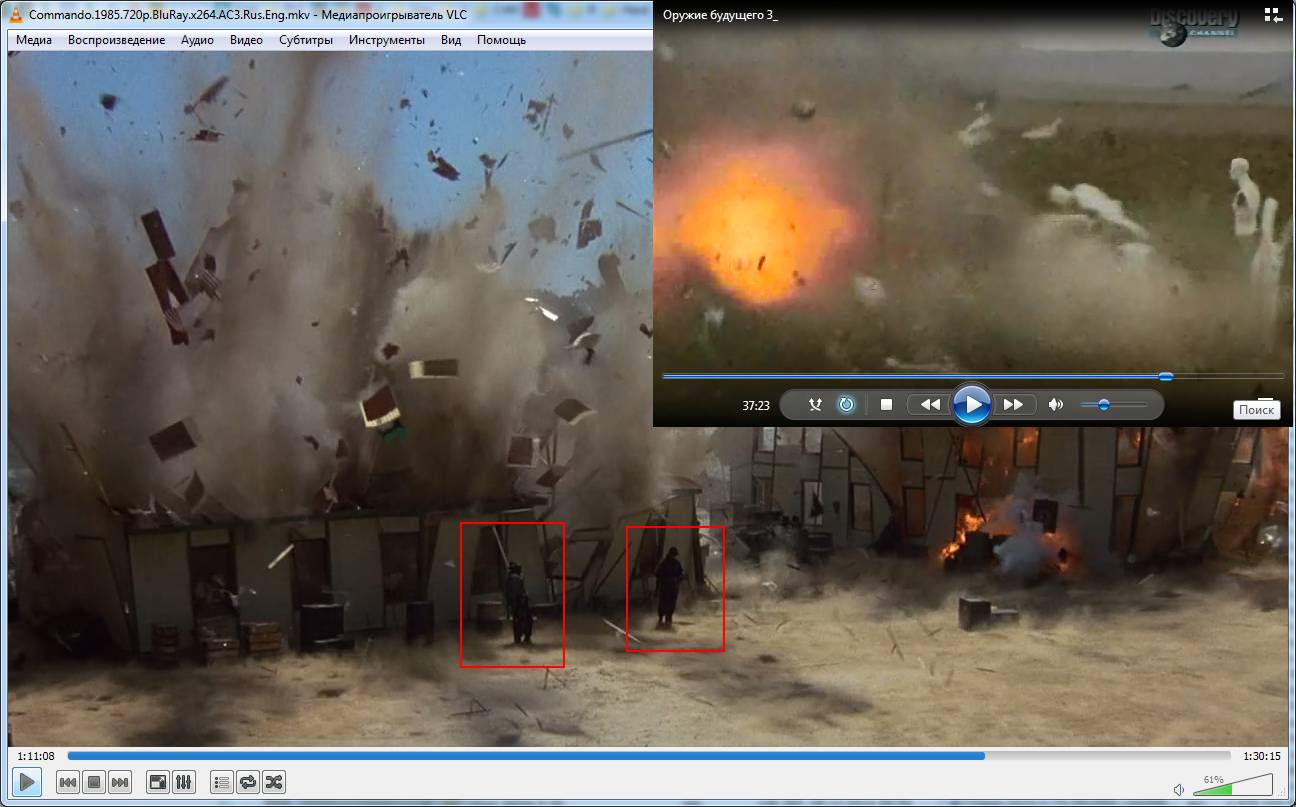Toggle loop repeat mode in VLC
The height and width of the screenshot is (807, 1296).
click(x=248, y=782)
